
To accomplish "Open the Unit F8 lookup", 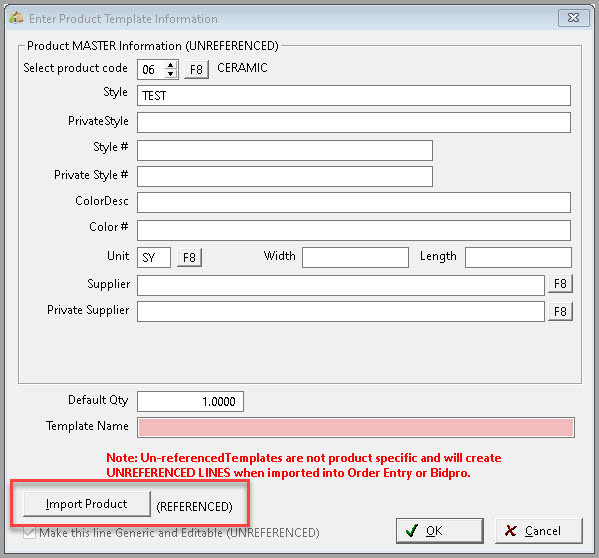I will [x=189, y=257].
